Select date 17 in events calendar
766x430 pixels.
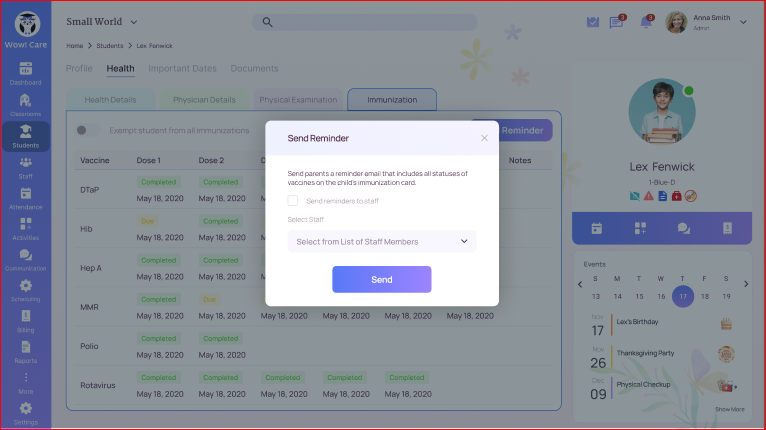coord(682,296)
